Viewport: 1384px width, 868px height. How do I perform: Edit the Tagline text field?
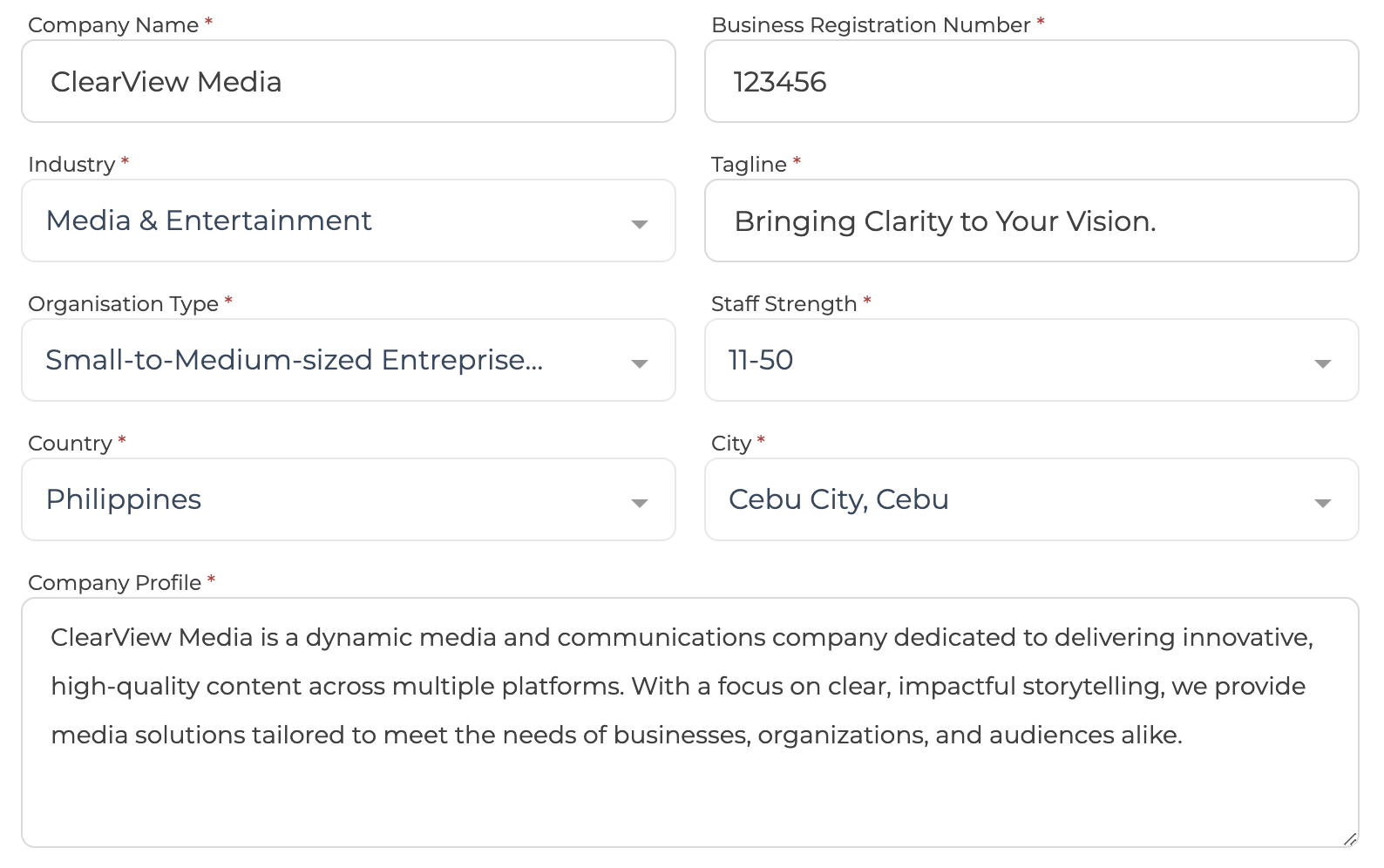(1031, 221)
